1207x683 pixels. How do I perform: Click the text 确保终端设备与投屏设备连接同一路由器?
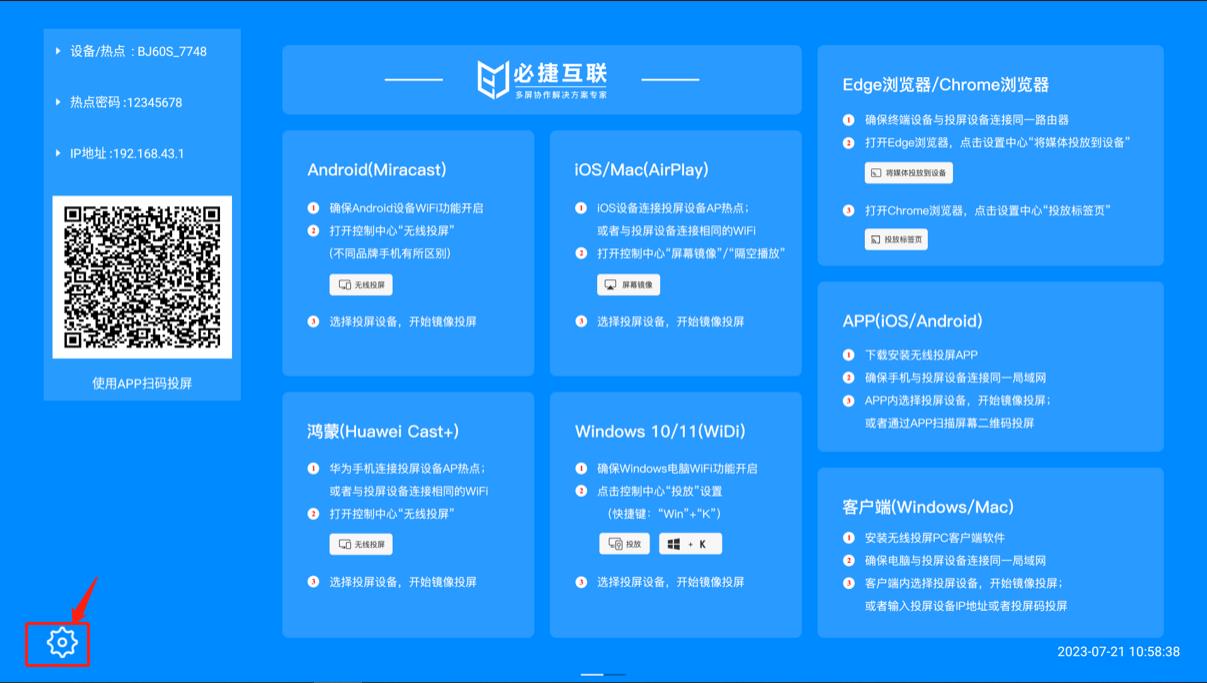pos(967,120)
